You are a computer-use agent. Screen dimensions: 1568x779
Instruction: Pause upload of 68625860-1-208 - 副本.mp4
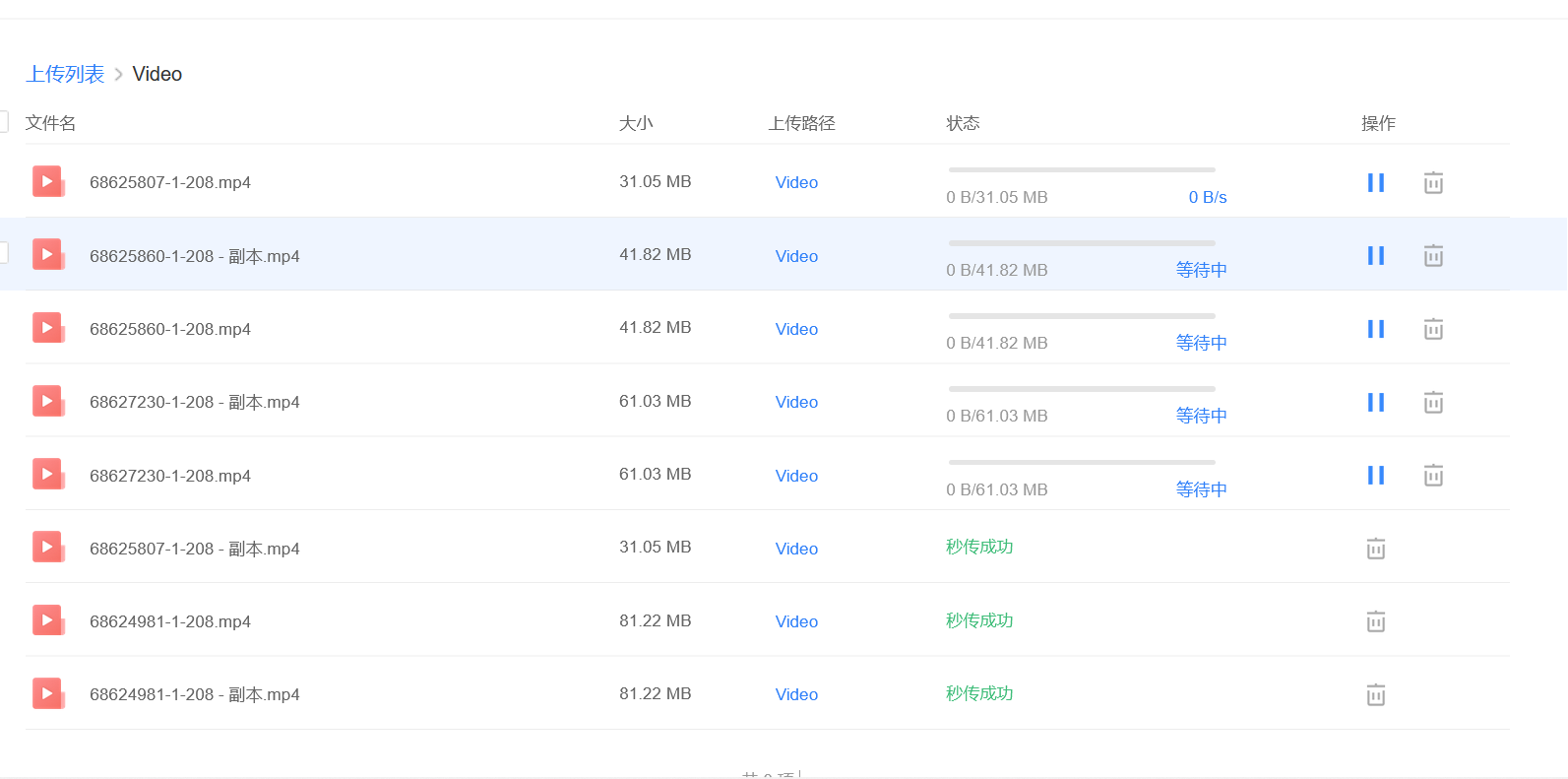(1375, 256)
